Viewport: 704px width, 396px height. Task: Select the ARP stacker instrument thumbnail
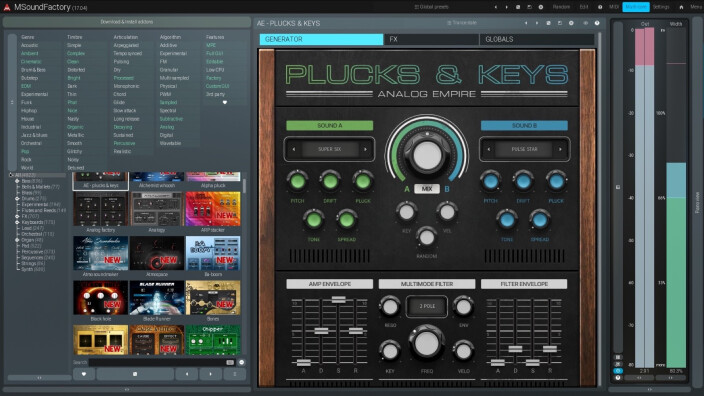pos(213,209)
